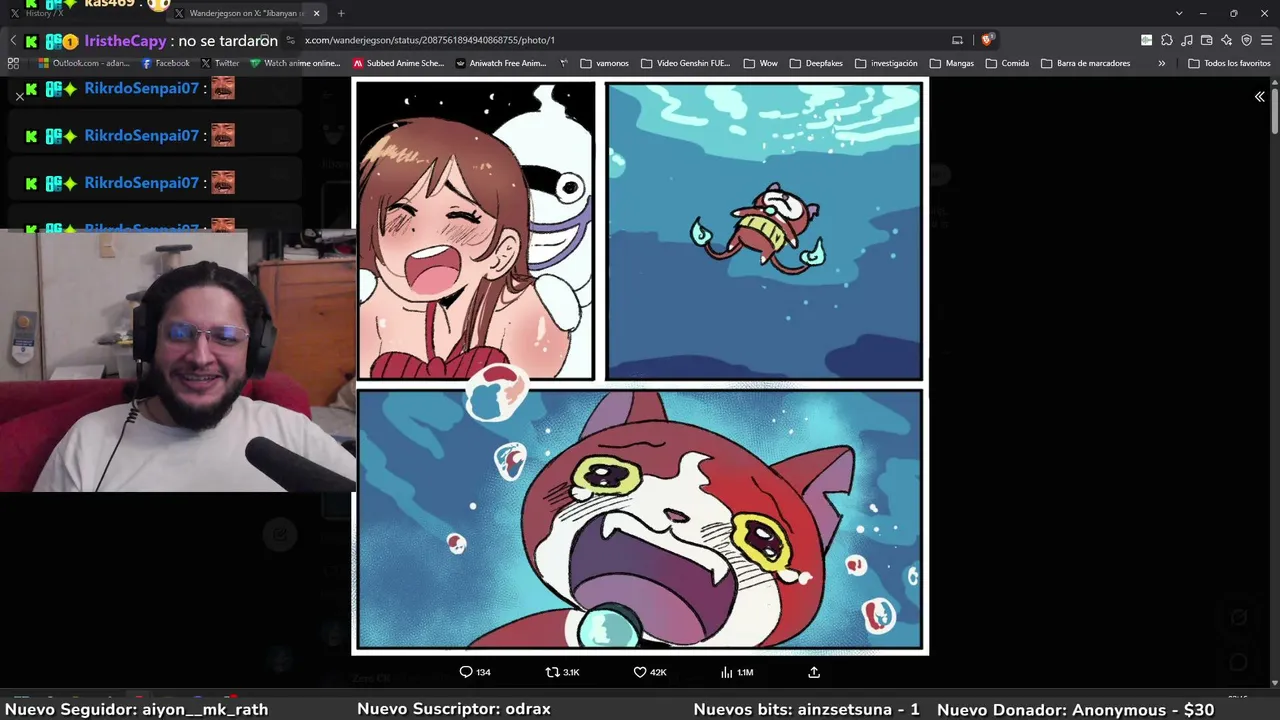Open the Brave music playlist icon

(1186, 40)
